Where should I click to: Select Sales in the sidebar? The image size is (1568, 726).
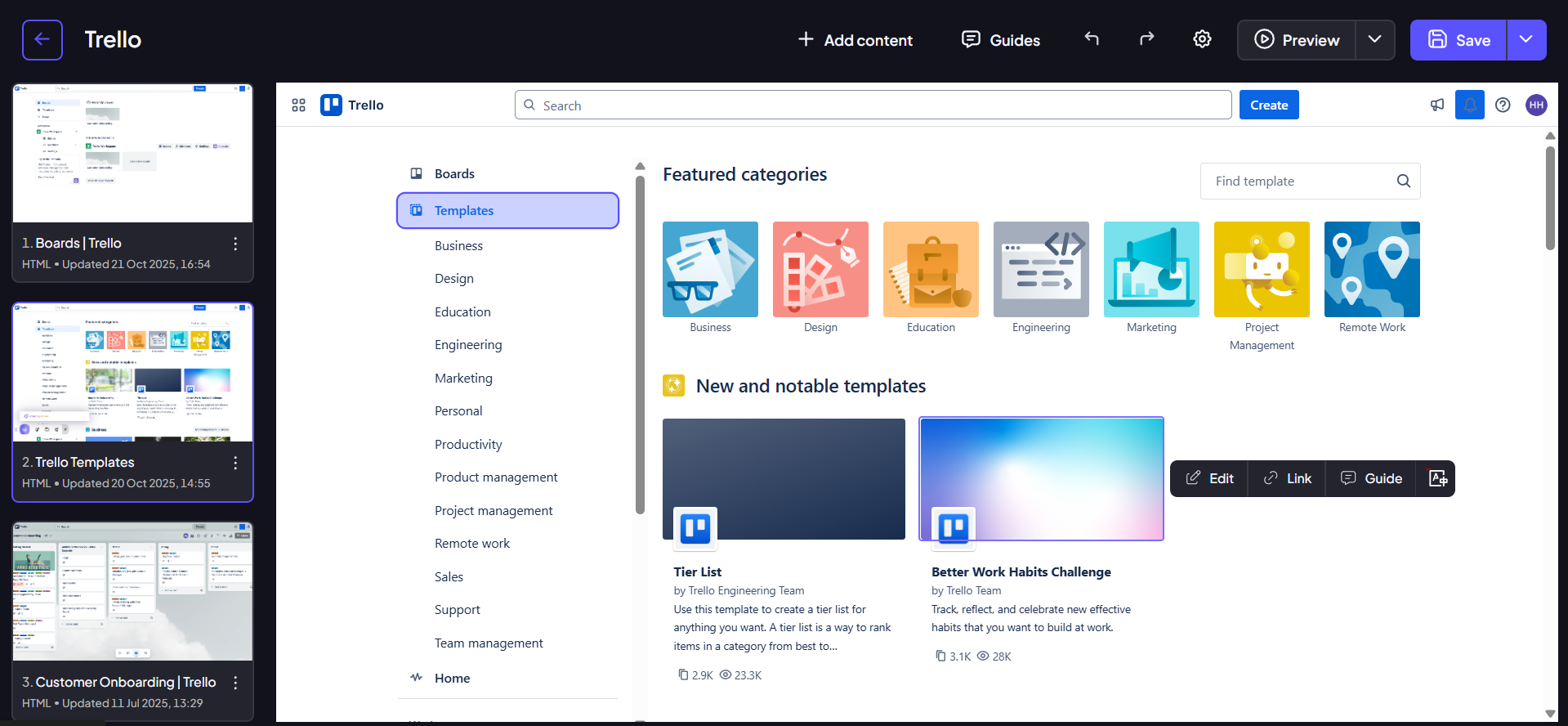[449, 576]
